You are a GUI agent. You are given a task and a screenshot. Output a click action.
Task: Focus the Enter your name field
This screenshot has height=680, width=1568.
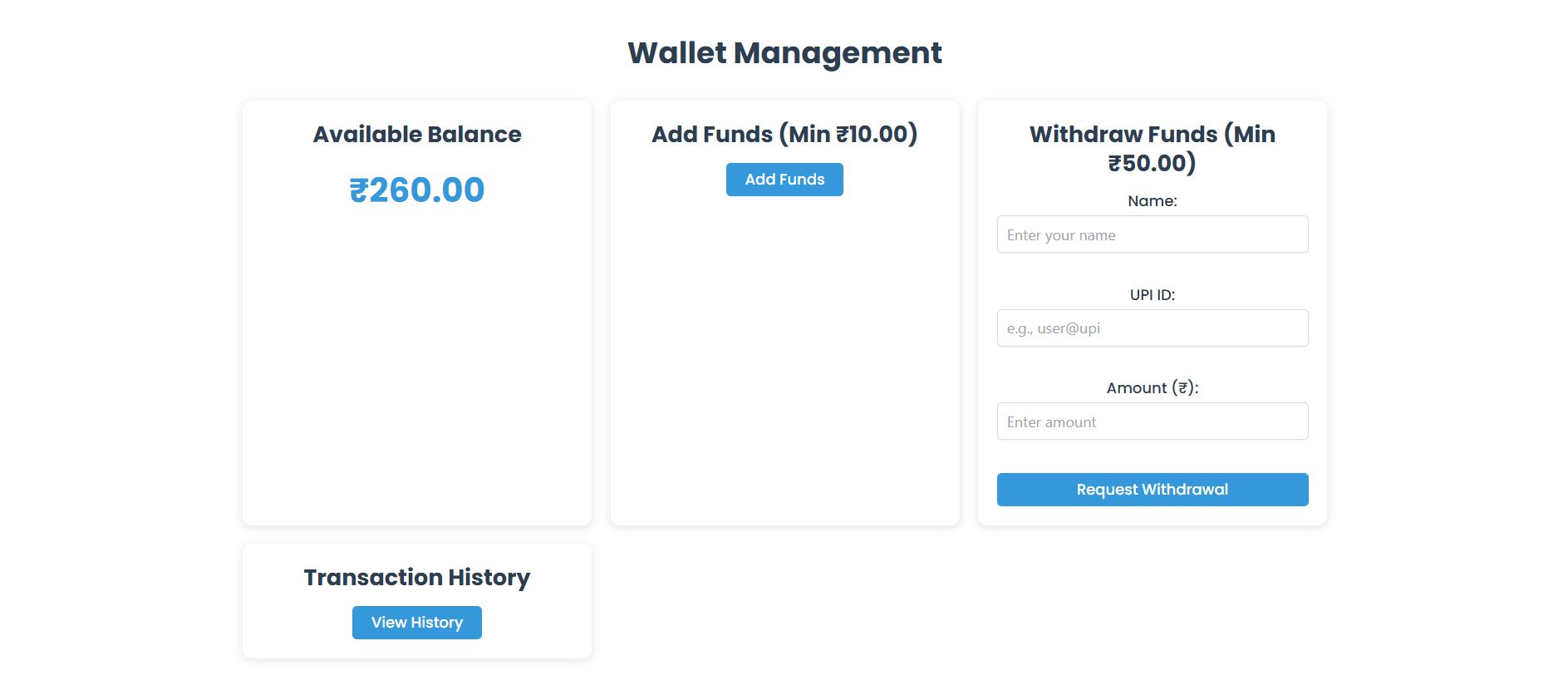(1152, 234)
